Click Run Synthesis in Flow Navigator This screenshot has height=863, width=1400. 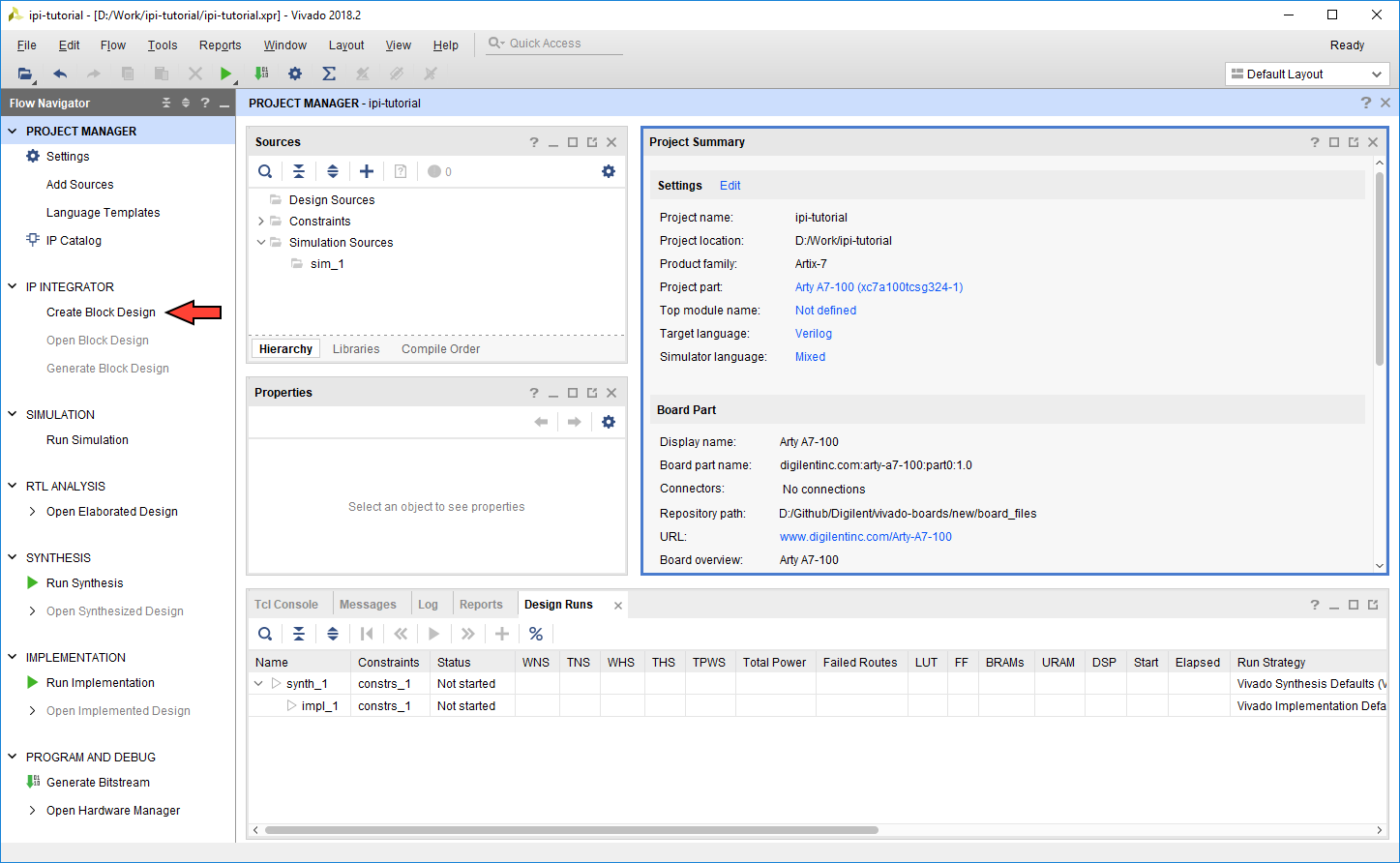(x=85, y=583)
